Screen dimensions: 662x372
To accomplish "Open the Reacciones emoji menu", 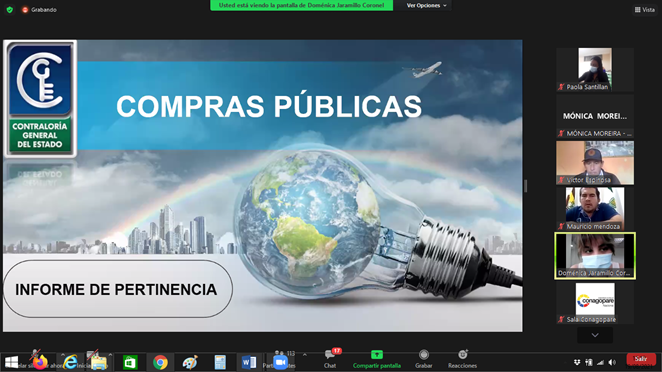I will [x=462, y=355].
